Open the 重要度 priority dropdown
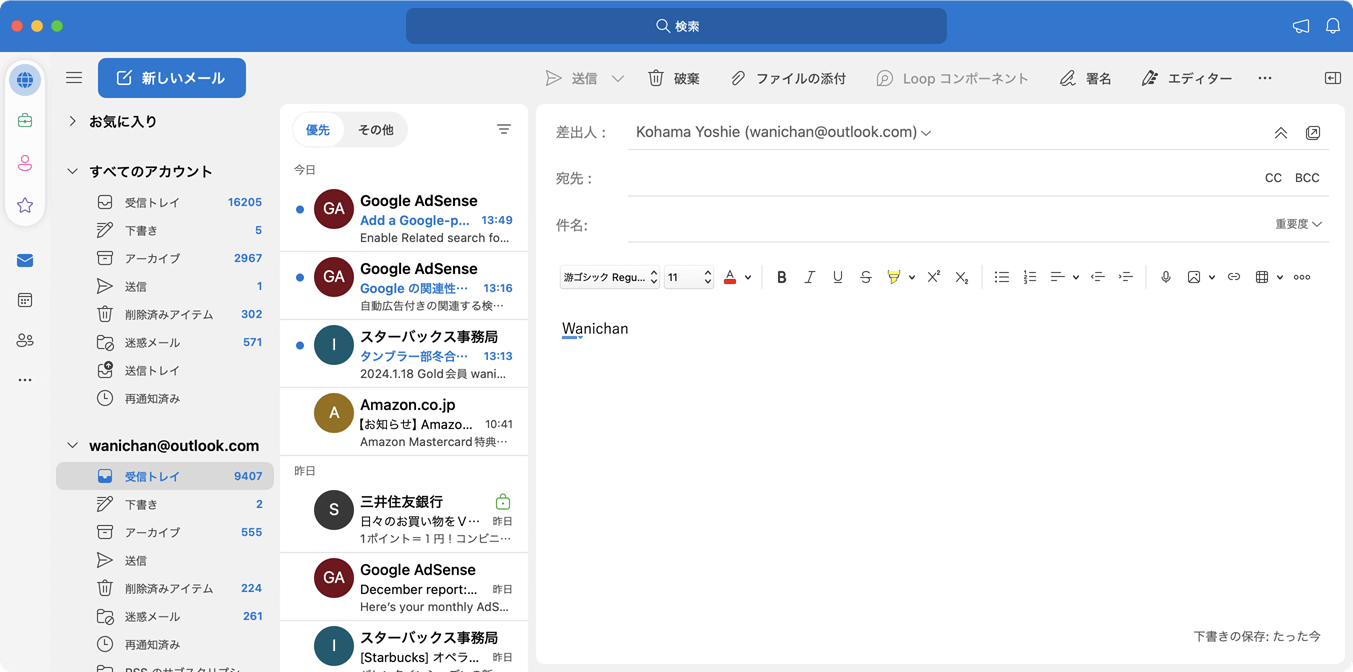 (x=1298, y=224)
